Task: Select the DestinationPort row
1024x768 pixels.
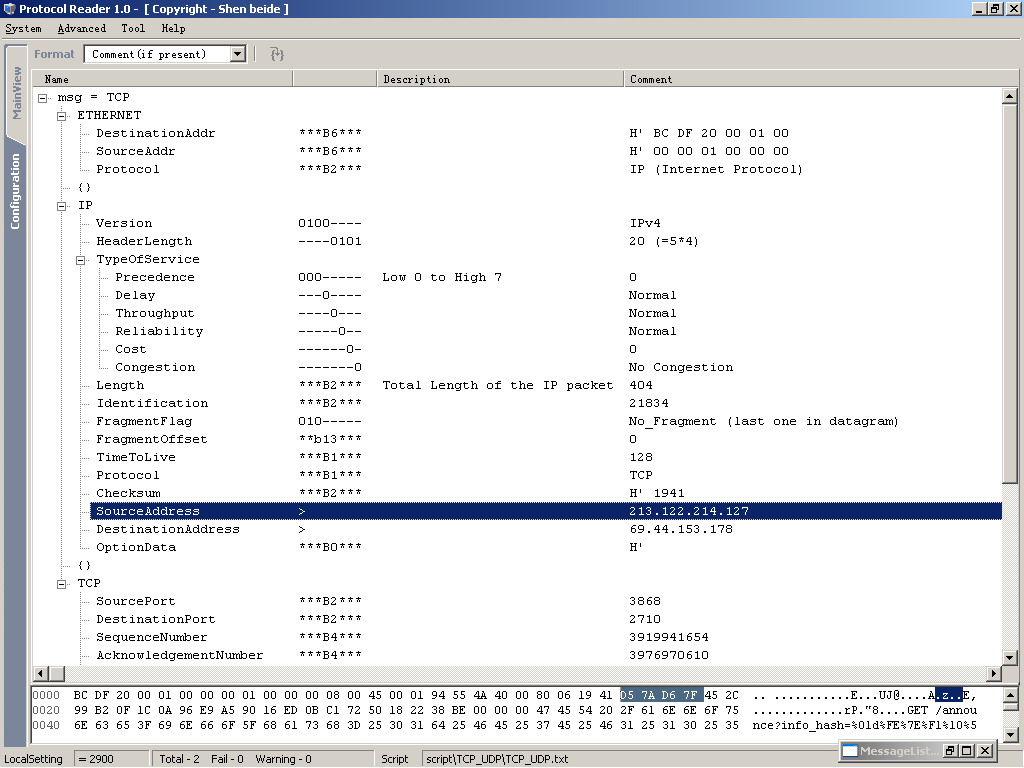Action: click(x=546, y=620)
